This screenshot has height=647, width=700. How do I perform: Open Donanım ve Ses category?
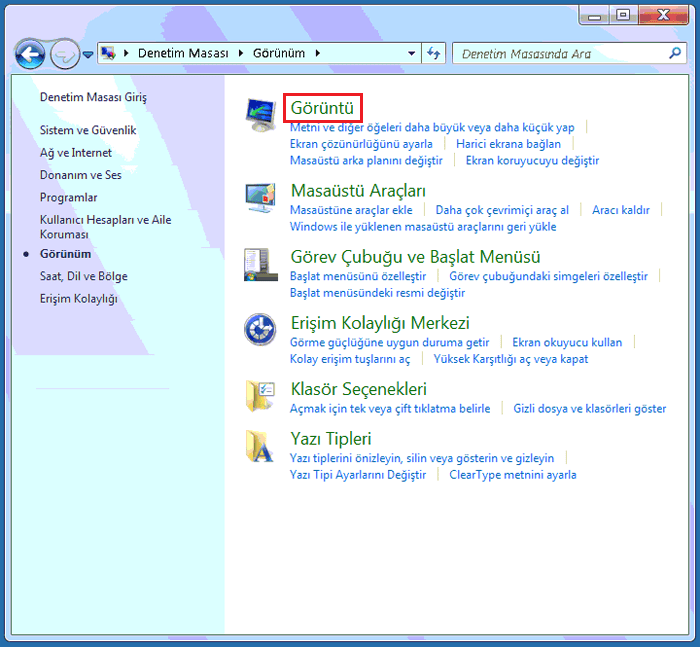pyautogui.click(x=80, y=175)
